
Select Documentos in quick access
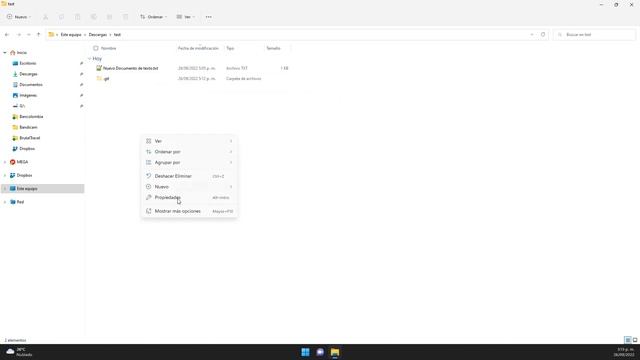click(x=31, y=84)
